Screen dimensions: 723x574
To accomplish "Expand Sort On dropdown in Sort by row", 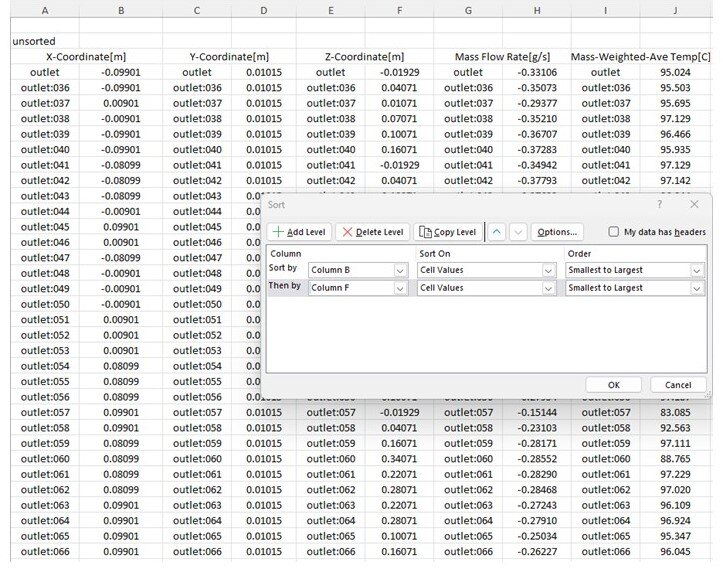I will 548,270.
